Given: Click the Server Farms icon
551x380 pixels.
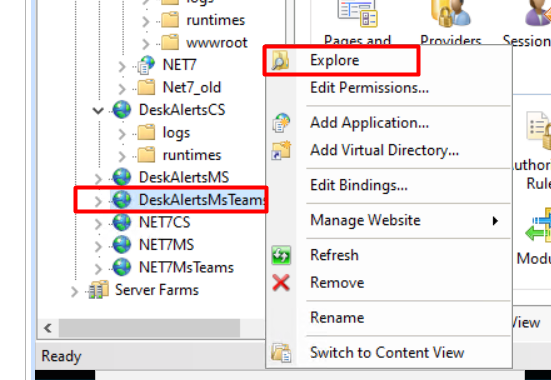Looking at the screenshot, I should 98,290.
